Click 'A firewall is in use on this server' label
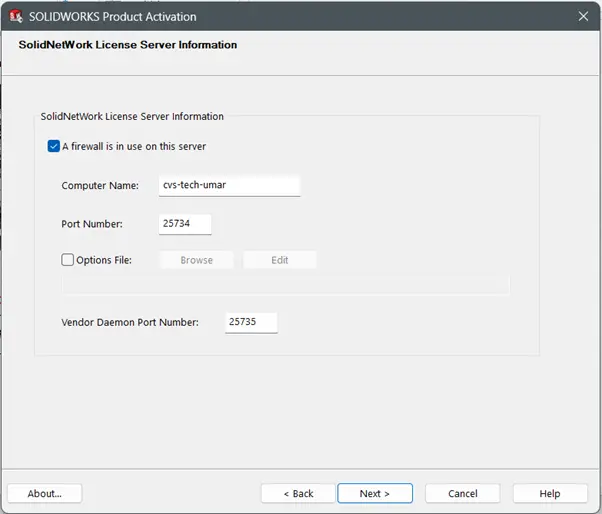 134,146
